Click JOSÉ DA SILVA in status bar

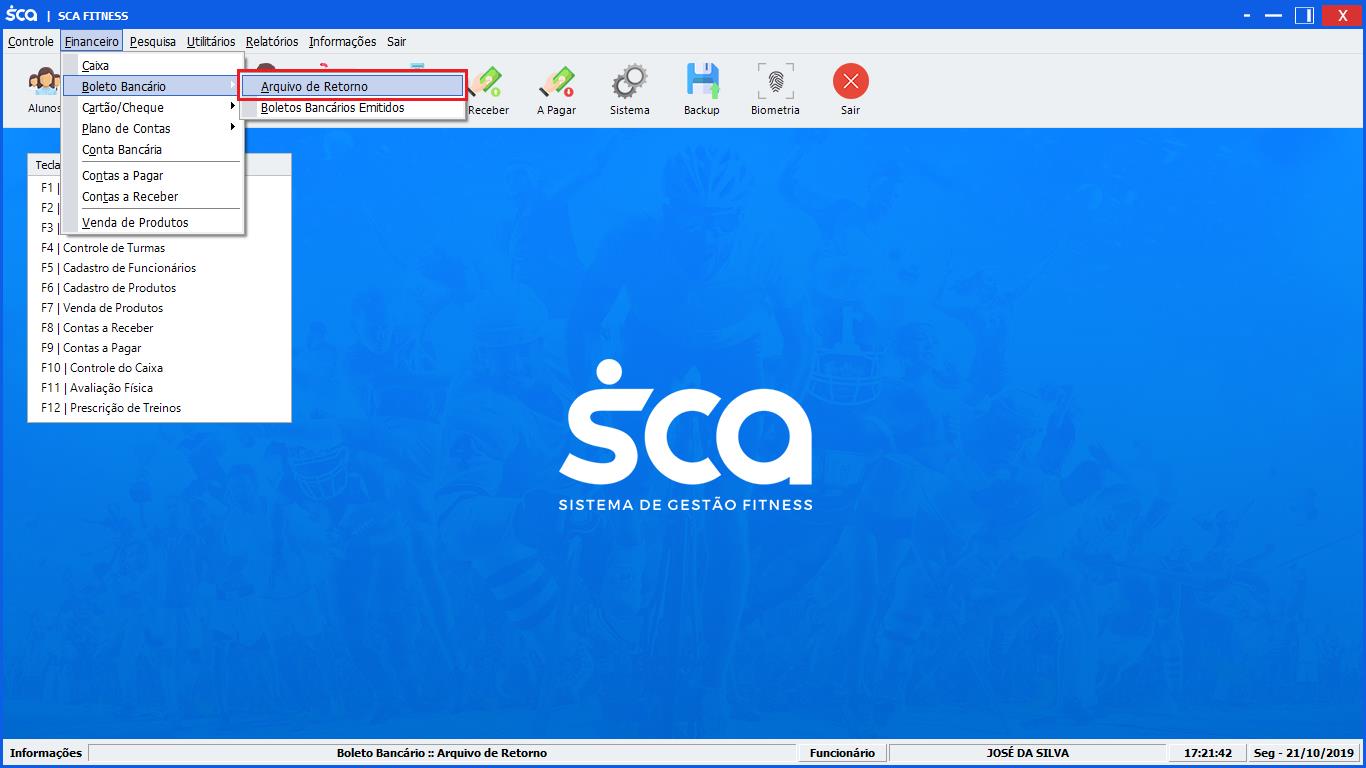(1028, 753)
